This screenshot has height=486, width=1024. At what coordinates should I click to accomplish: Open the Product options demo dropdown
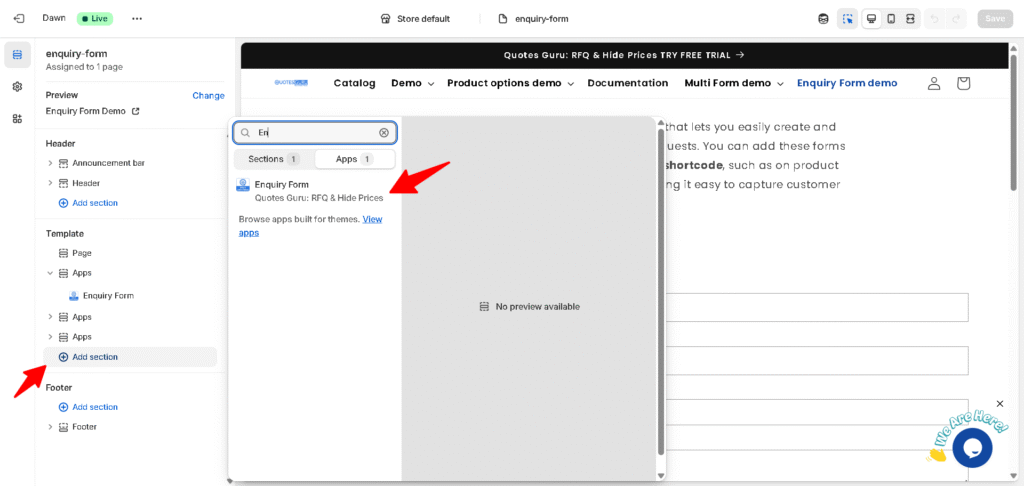(510, 83)
